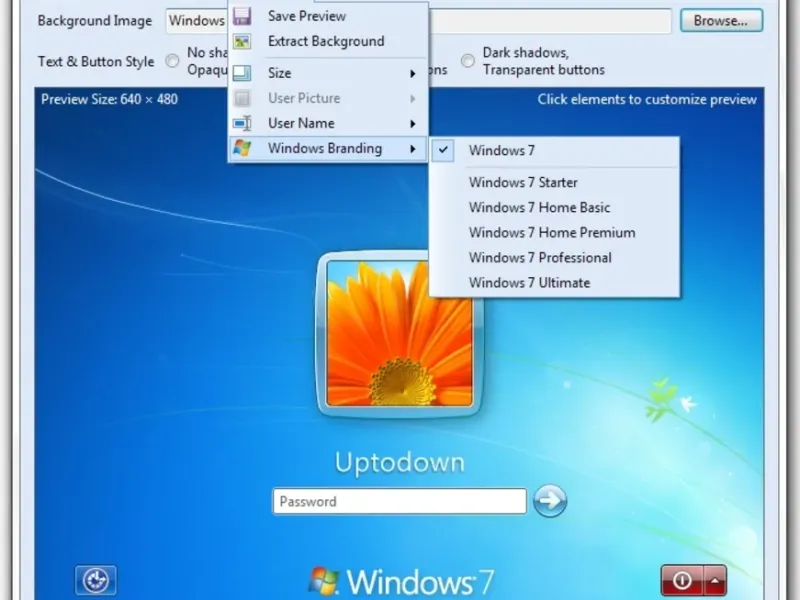Click the 'Text & Button Style' label

pyautogui.click(x=96, y=62)
